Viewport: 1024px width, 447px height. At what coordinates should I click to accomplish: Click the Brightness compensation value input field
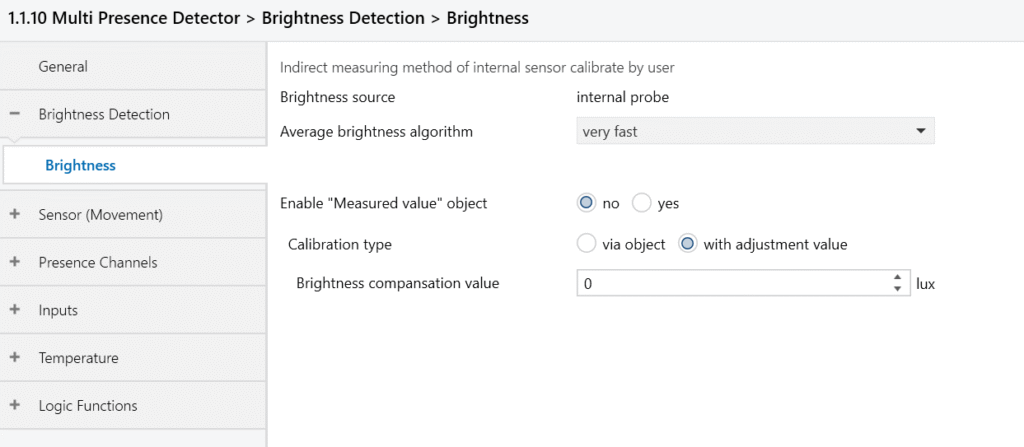(734, 284)
